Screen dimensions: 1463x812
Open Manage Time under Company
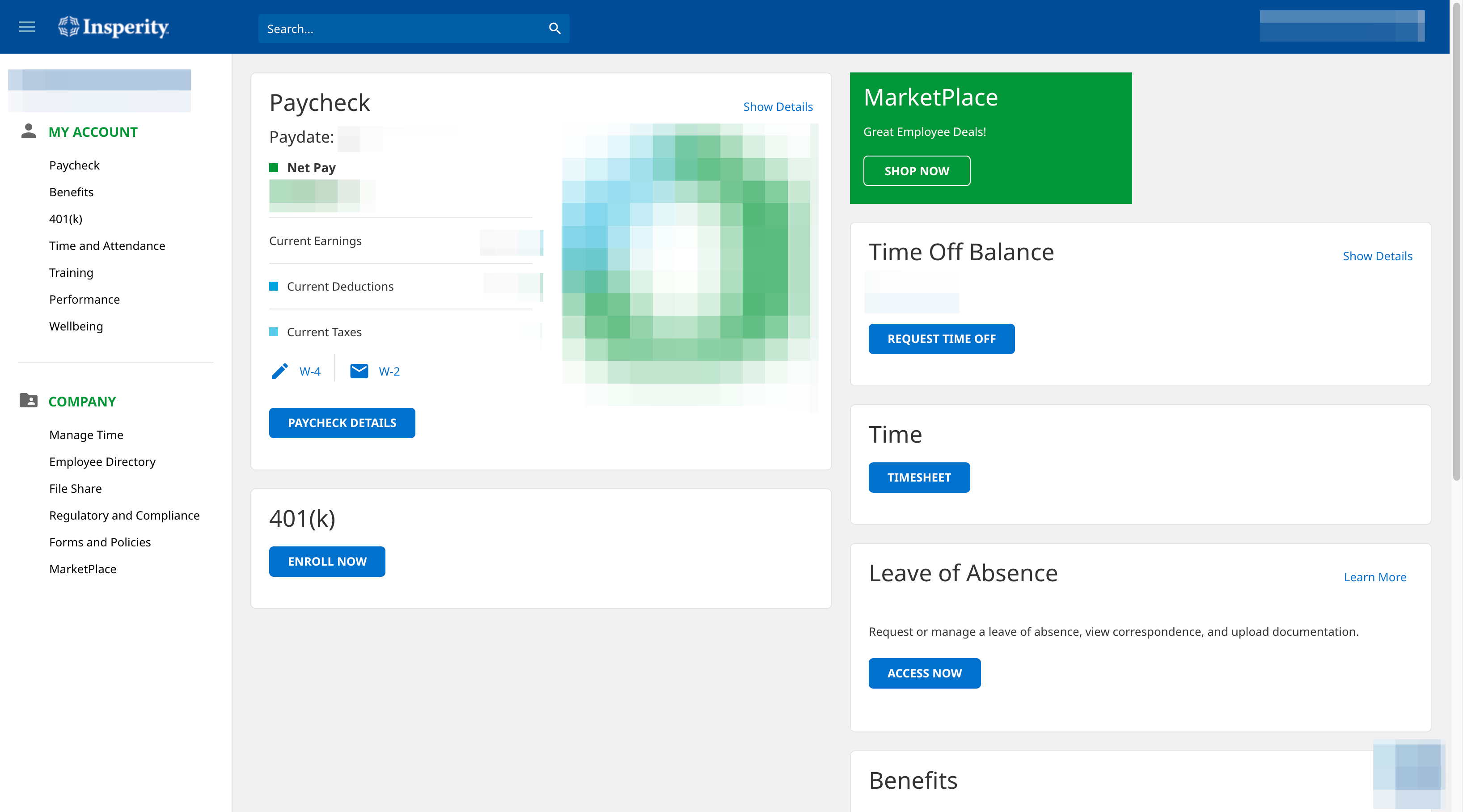86,435
